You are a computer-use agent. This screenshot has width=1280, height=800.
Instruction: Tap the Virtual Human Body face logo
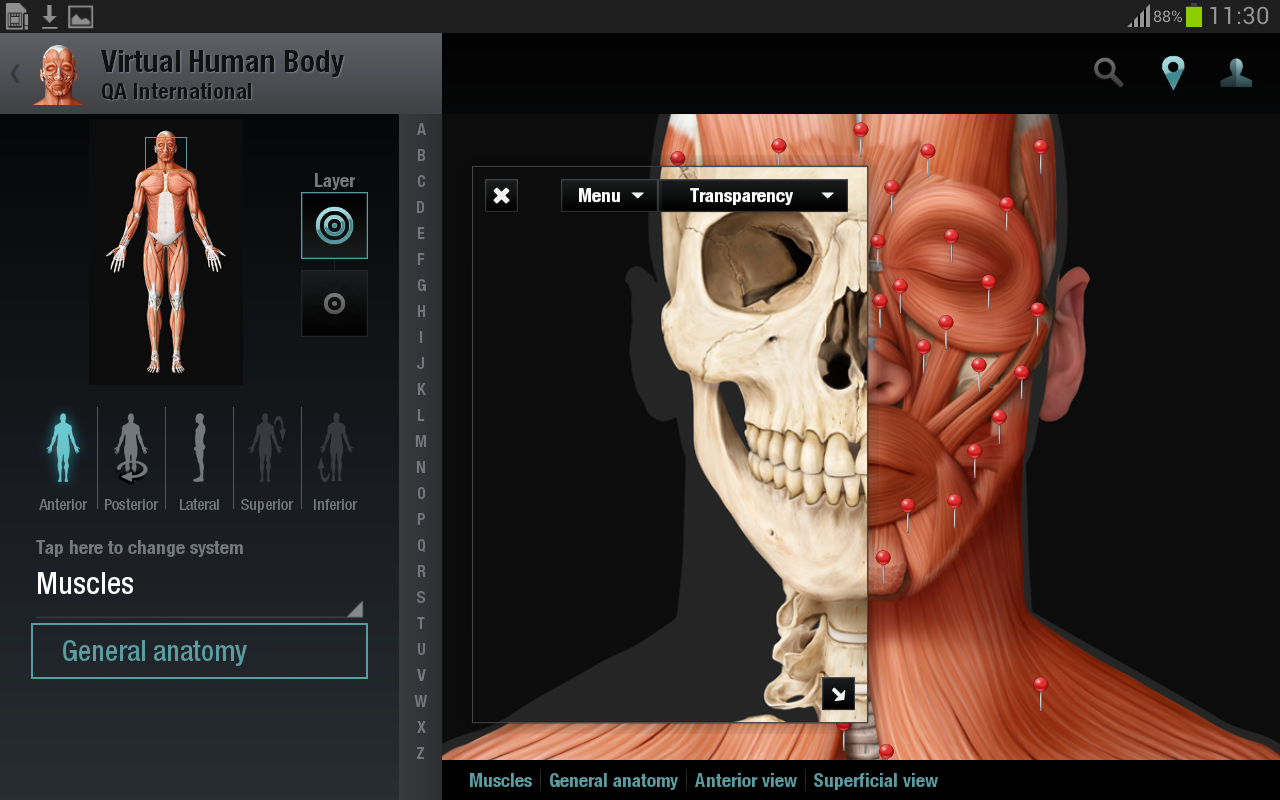point(59,74)
